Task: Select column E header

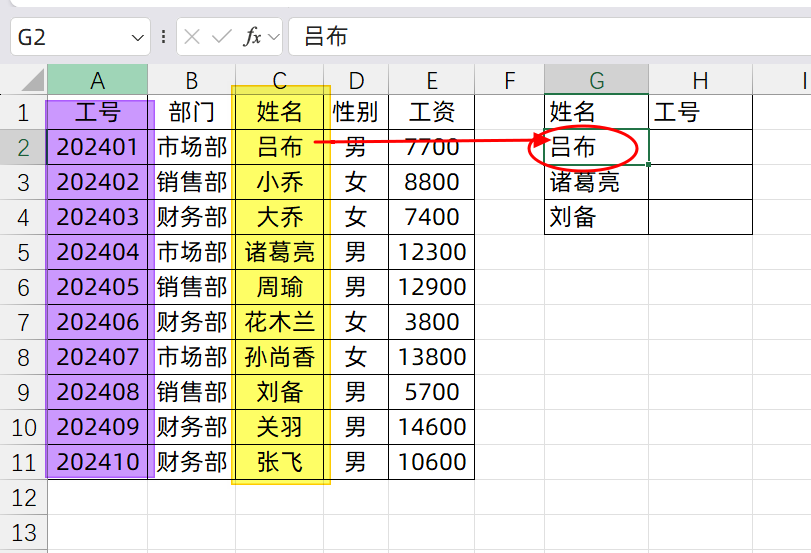Action: pos(431,80)
